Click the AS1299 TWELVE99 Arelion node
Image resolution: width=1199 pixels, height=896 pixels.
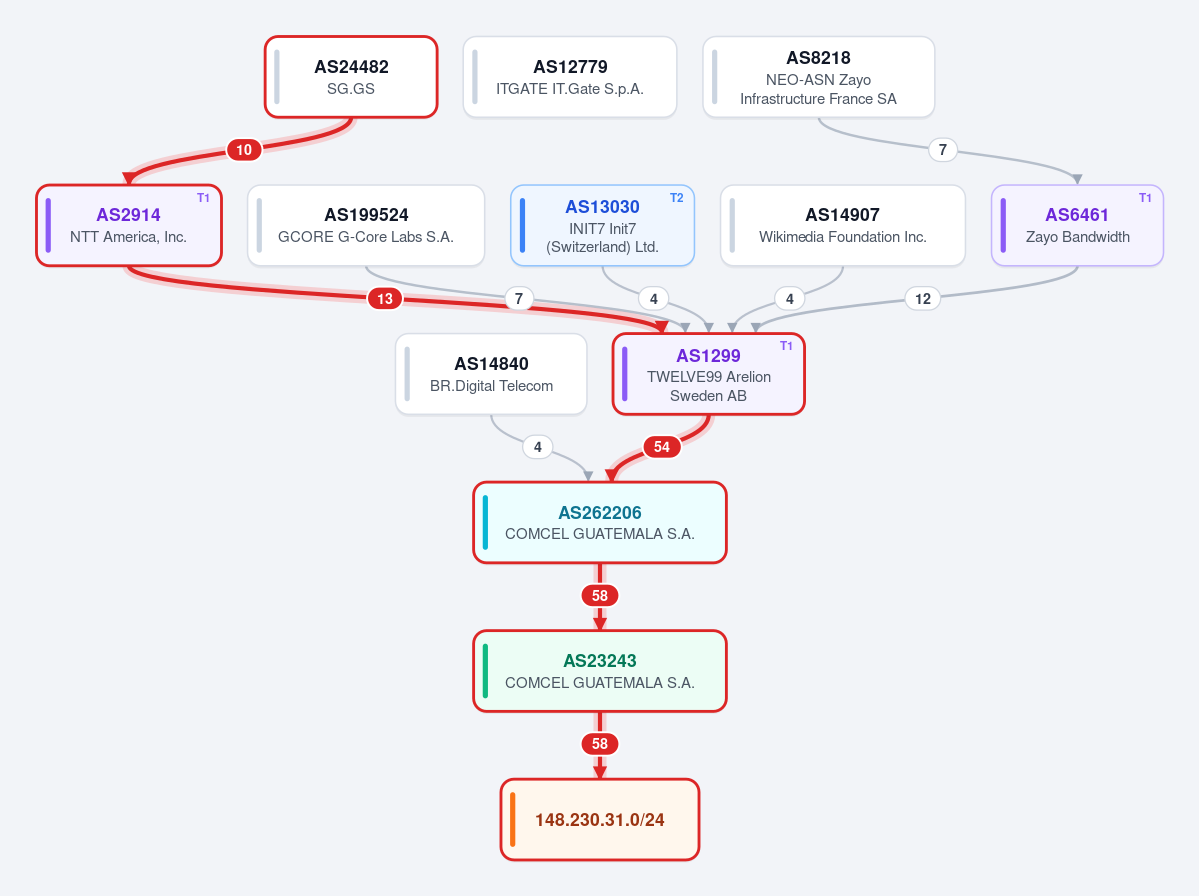click(709, 374)
